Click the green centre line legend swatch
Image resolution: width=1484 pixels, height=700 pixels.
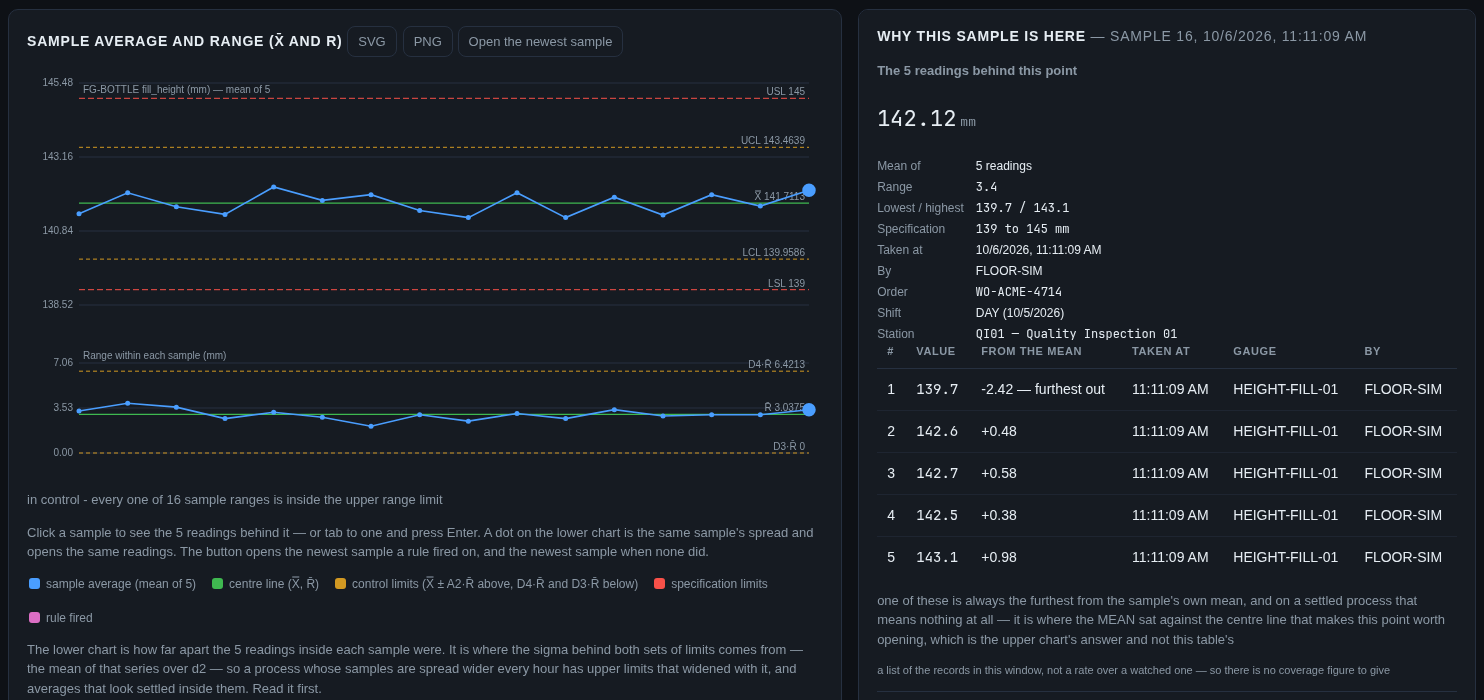(218, 584)
